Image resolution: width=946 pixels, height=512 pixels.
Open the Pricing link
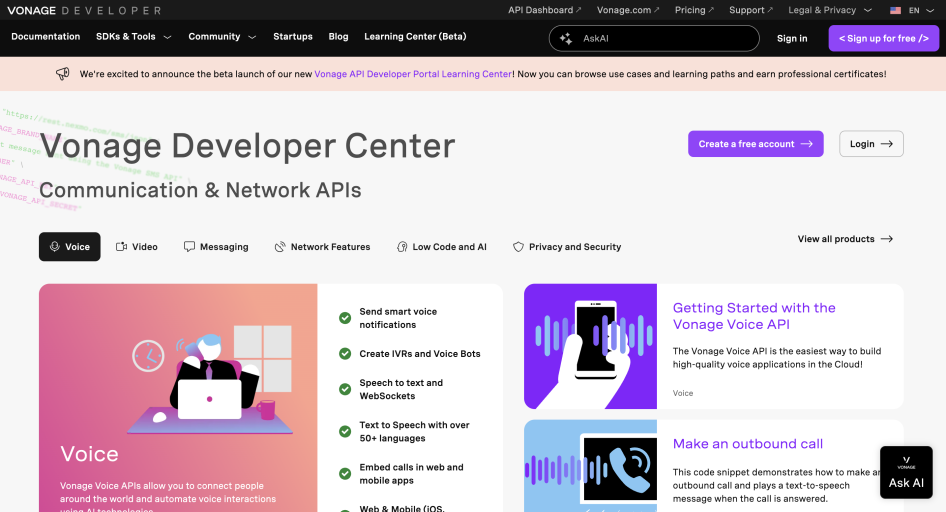pos(694,10)
